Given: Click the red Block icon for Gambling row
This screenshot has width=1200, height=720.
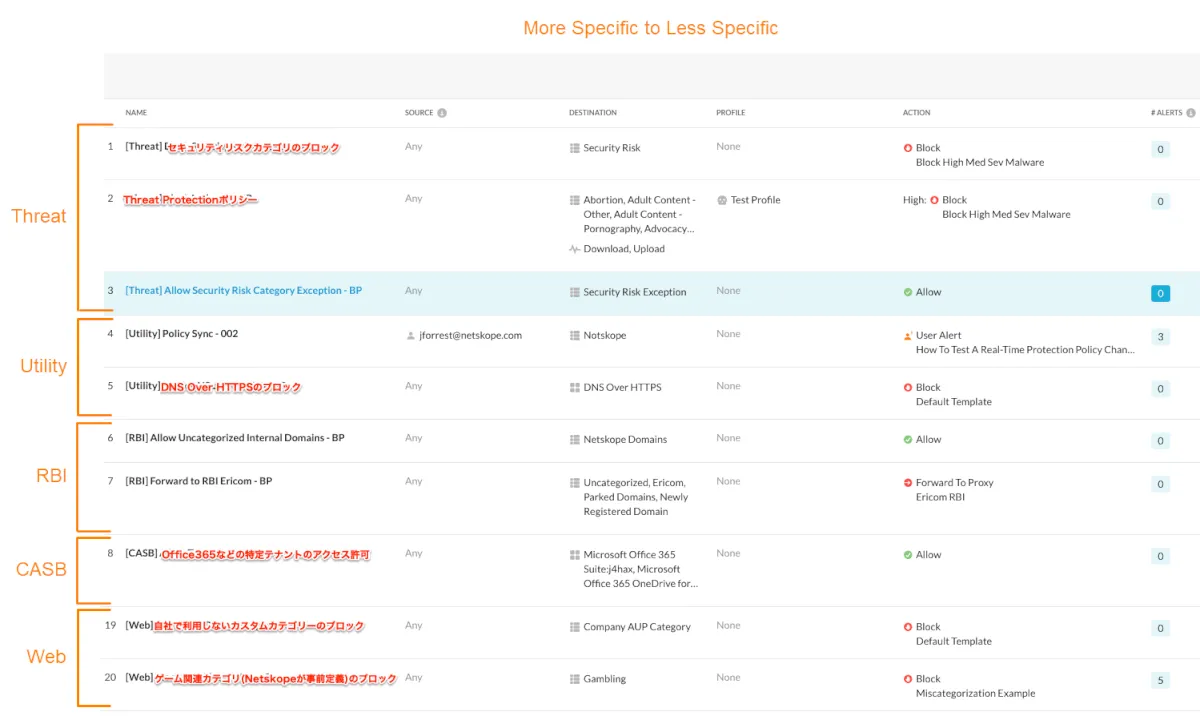Looking at the screenshot, I should [x=908, y=679].
